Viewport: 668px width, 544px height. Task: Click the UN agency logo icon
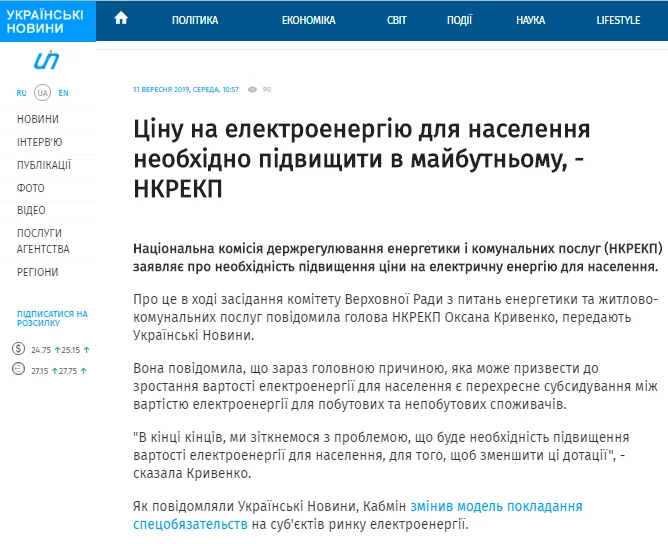(x=46, y=60)
